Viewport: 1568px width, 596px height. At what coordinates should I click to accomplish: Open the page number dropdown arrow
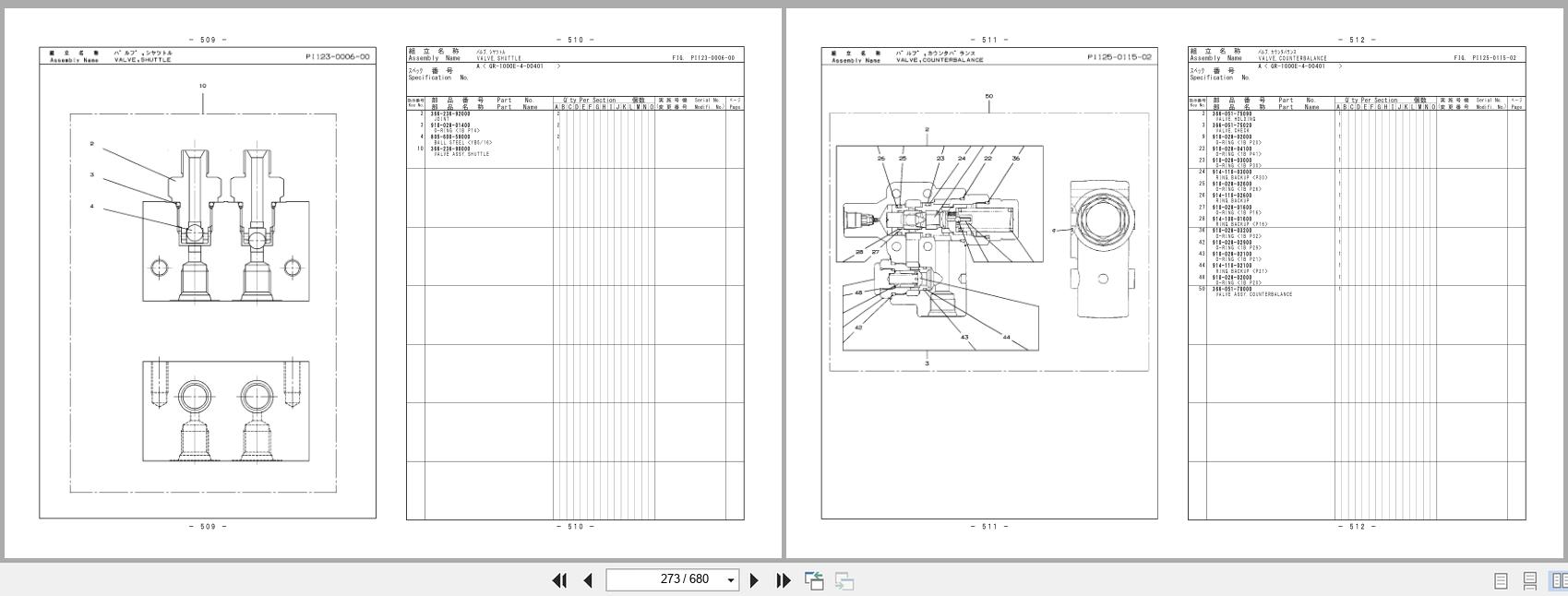(x=731, y=580)
